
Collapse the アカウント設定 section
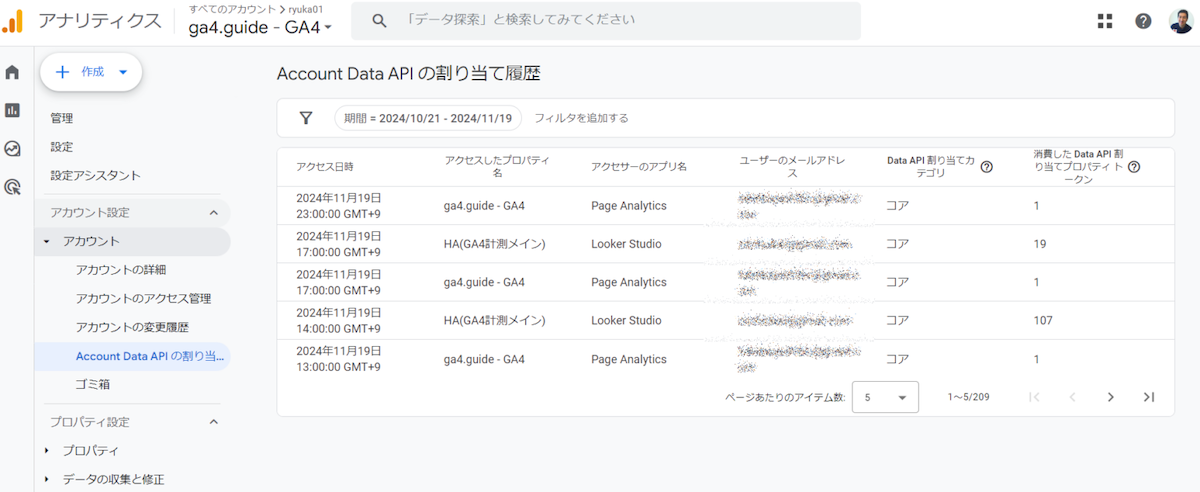pyautogui.click(x=213, y=213)
